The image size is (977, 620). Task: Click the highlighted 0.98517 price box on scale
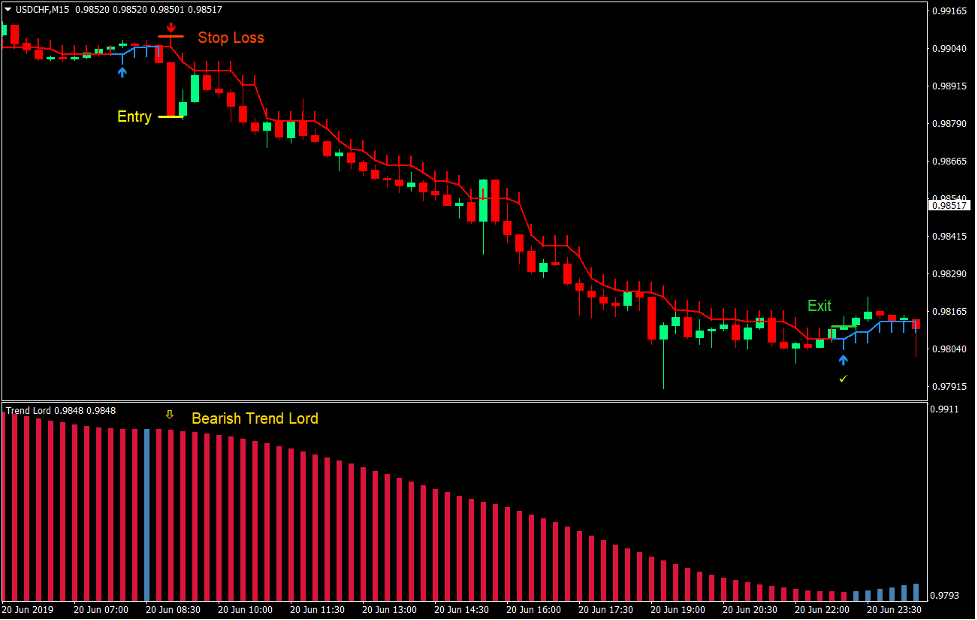[949, 204]
